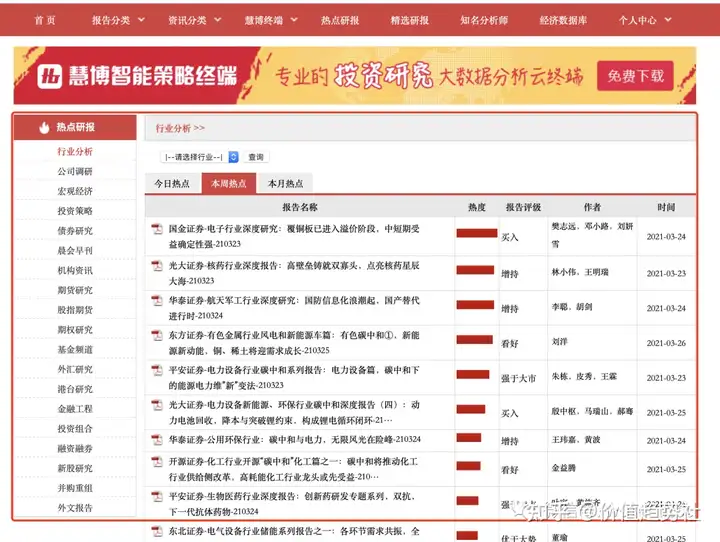Image resolution: width=720 pixels, height=542 pixels.
Task: Open 知名分析师 in top navigation
Action: pos(484,20)
